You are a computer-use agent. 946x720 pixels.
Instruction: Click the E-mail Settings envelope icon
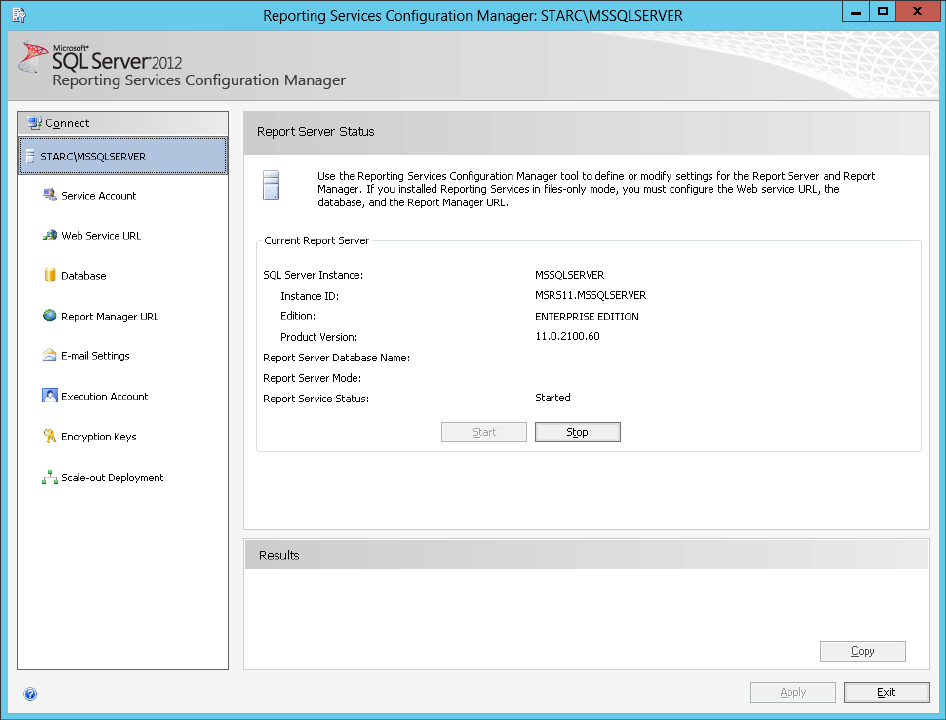click(49, 355)
